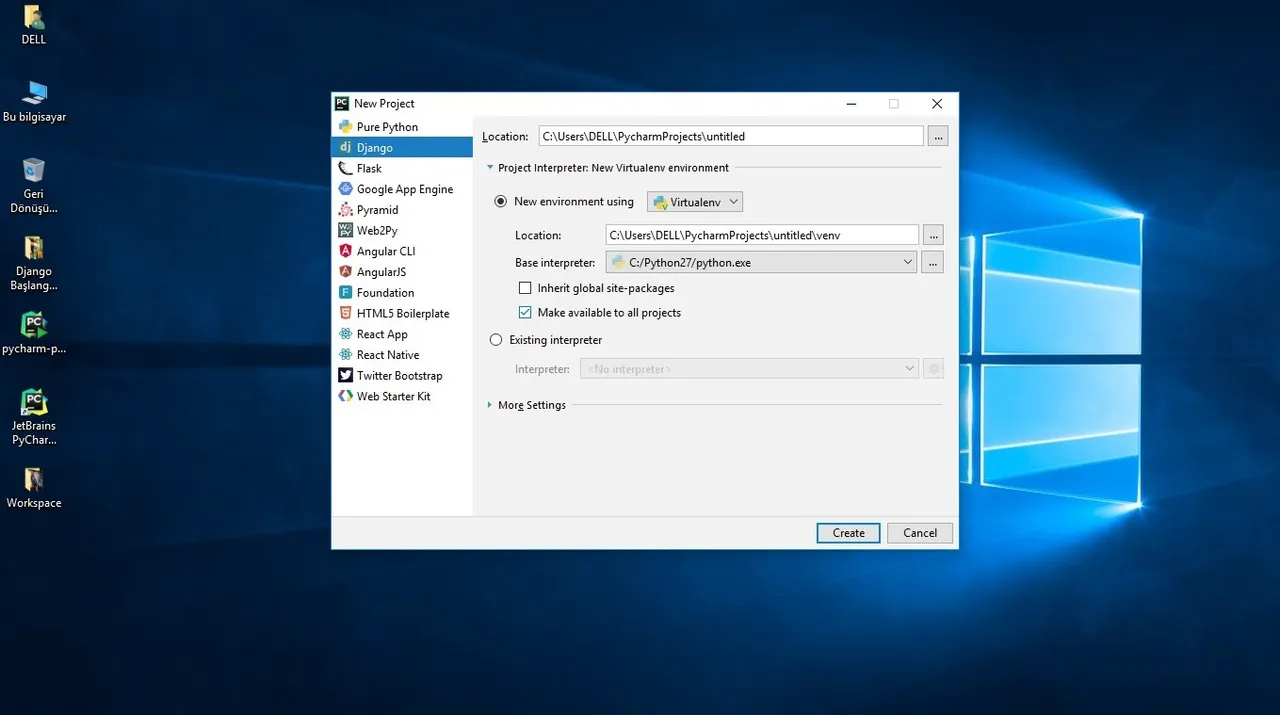Open the Virtualenv environment type dropdown
The image size is (1280, 715).
(x=695, y=202)
